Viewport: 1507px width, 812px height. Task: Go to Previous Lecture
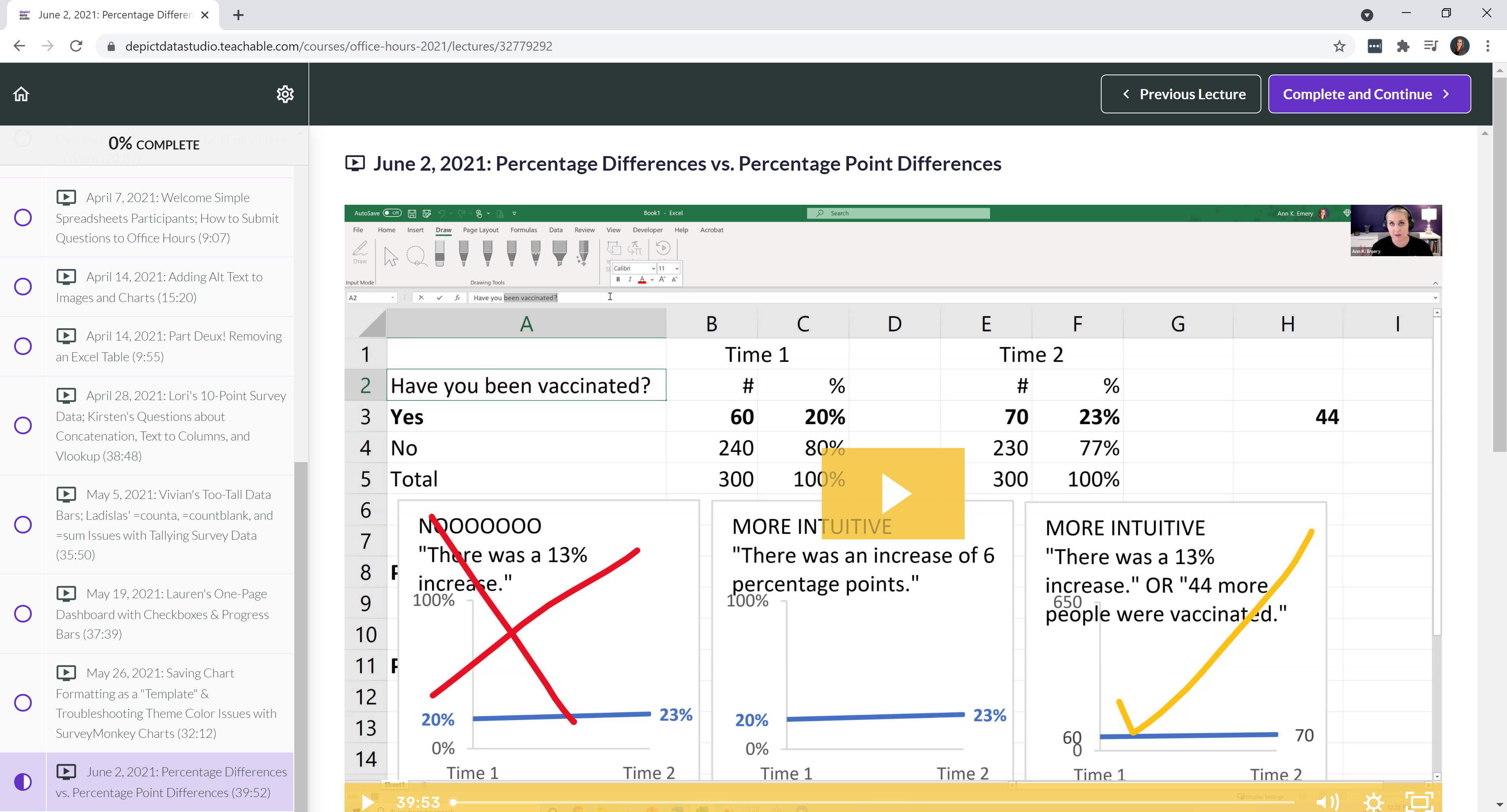pos(1180,94)
